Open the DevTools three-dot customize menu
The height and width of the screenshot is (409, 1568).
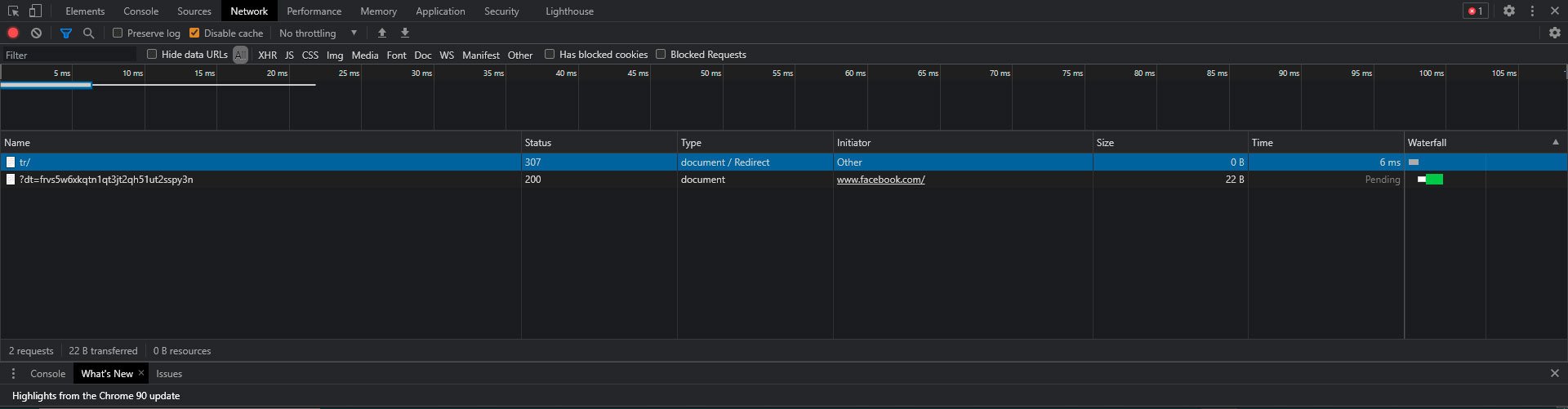[x=1532, y=11]
